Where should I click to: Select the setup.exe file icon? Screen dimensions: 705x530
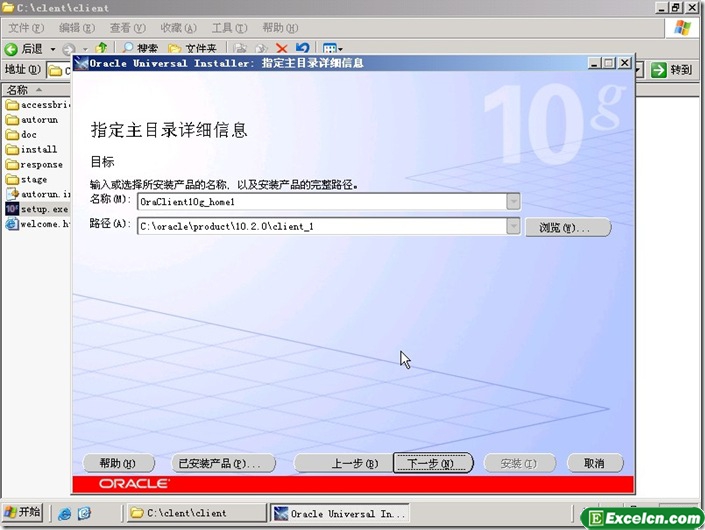(13, 209)
